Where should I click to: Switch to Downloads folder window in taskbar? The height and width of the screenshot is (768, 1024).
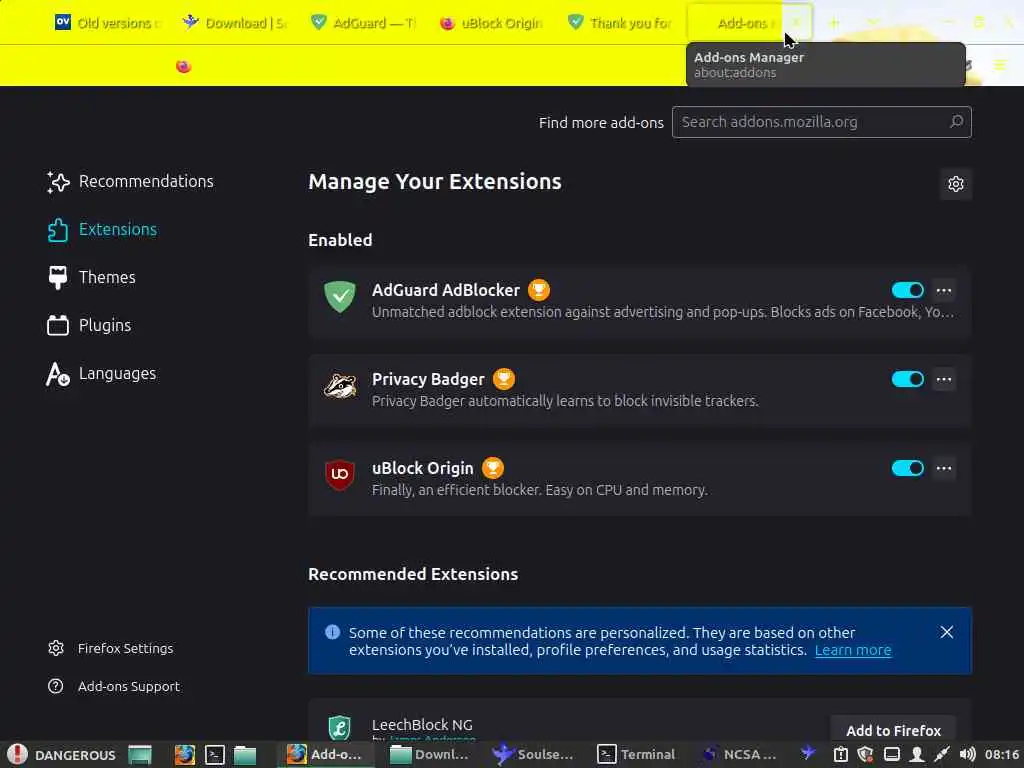[429, 754]
